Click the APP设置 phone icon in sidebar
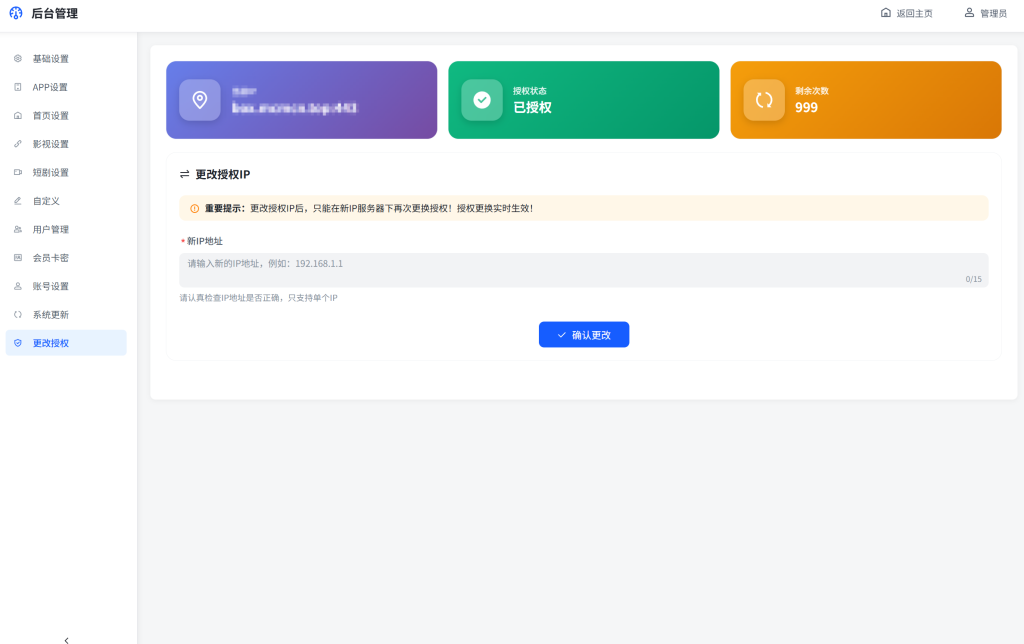Viewport: 1024px width, 644px height. point(18,87)
